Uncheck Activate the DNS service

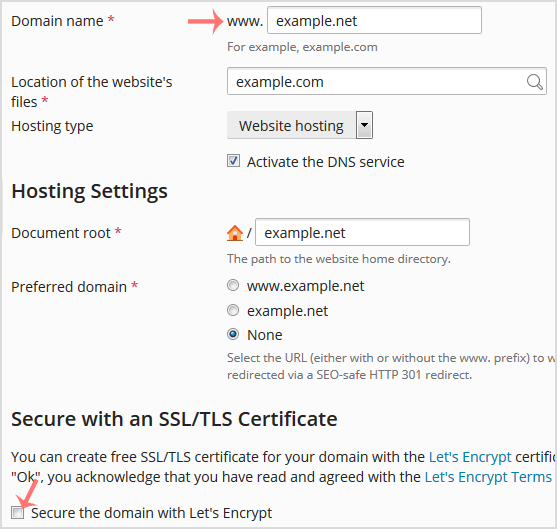click(x=233, y=161)
